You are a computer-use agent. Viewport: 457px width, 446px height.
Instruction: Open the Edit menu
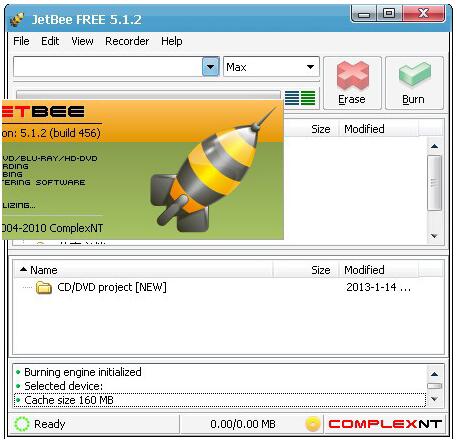[x=50, y=41]
